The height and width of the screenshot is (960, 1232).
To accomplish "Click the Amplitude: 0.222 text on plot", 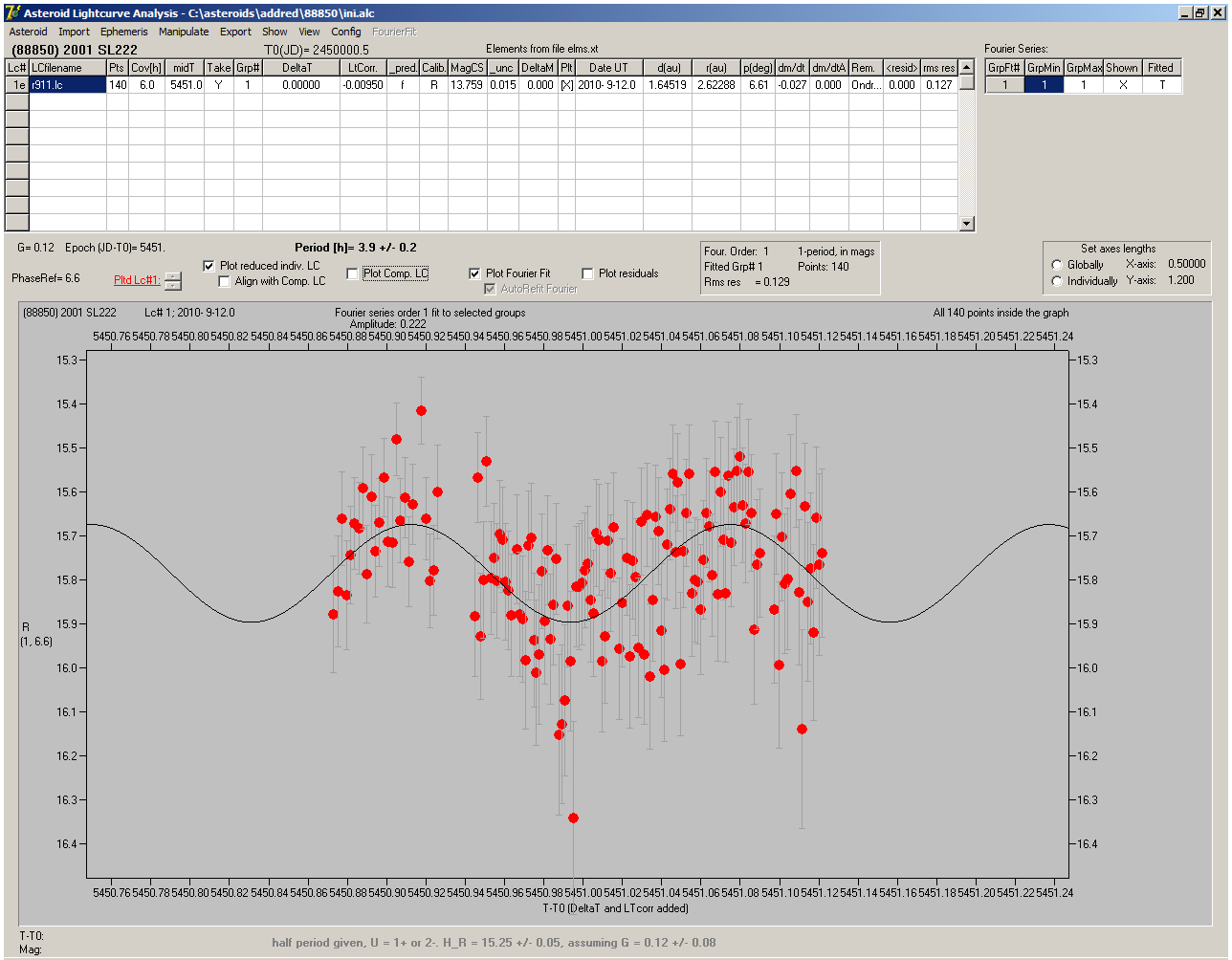I will (387, 324).
